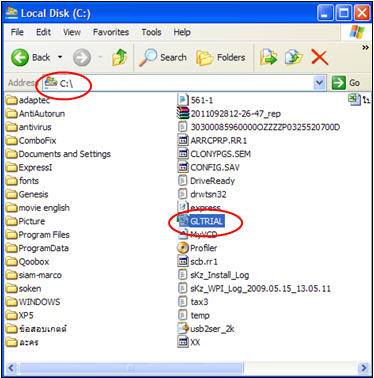Select the AntiAutorun folder icon

12,114
